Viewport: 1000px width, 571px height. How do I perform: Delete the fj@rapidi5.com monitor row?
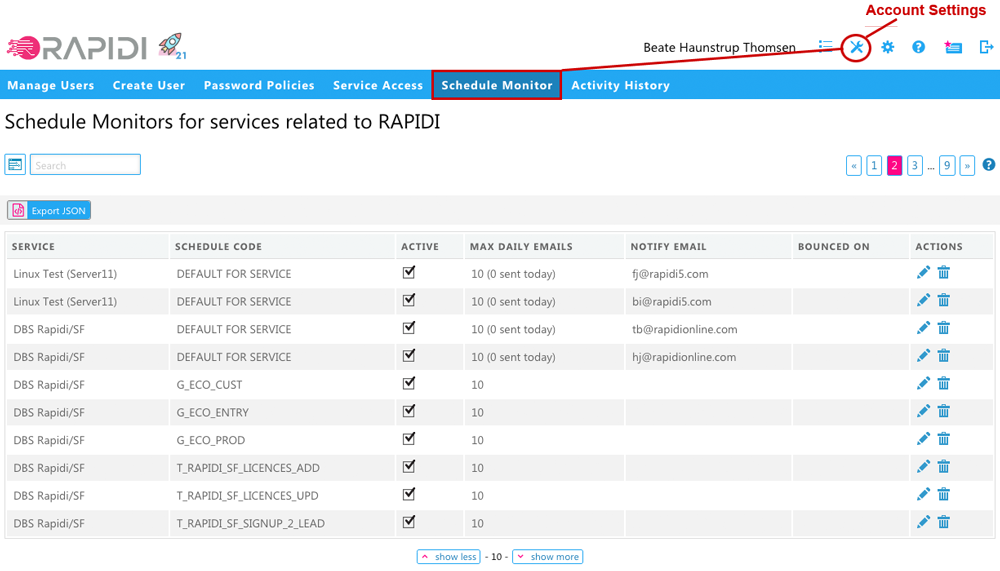click(944, 273)
